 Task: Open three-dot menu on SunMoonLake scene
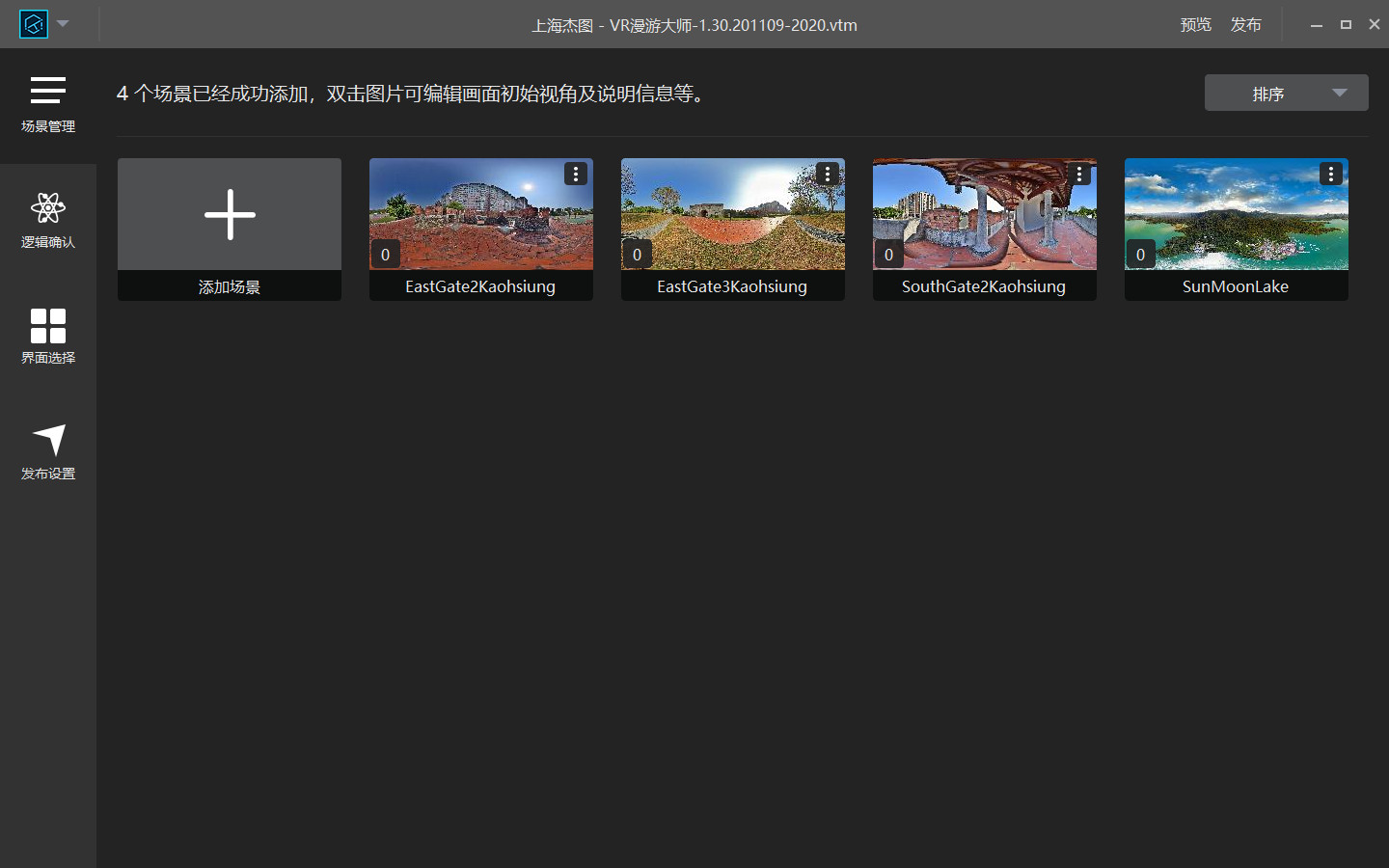point(1331,174)
